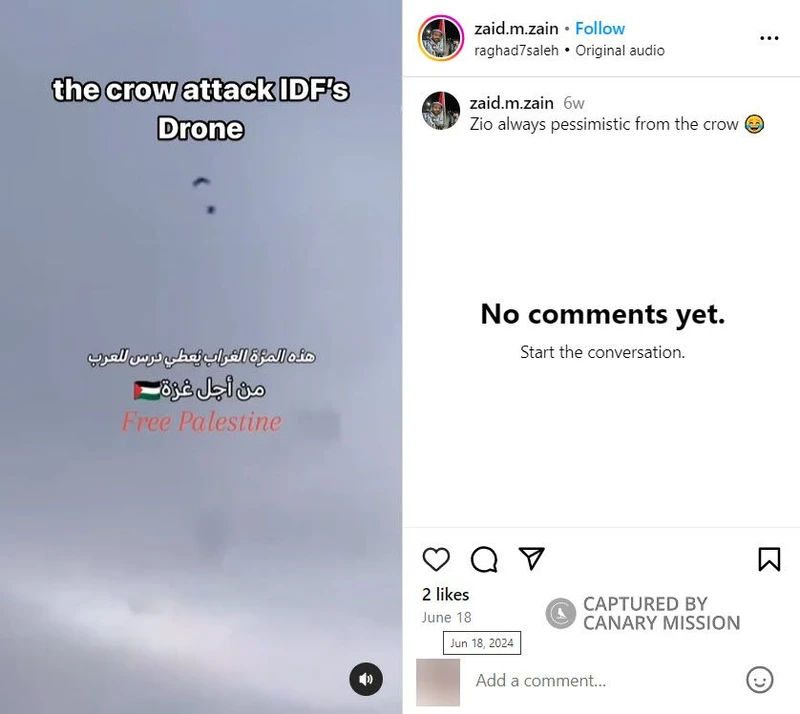Like the post with heart icon

[x=436, y=559]
